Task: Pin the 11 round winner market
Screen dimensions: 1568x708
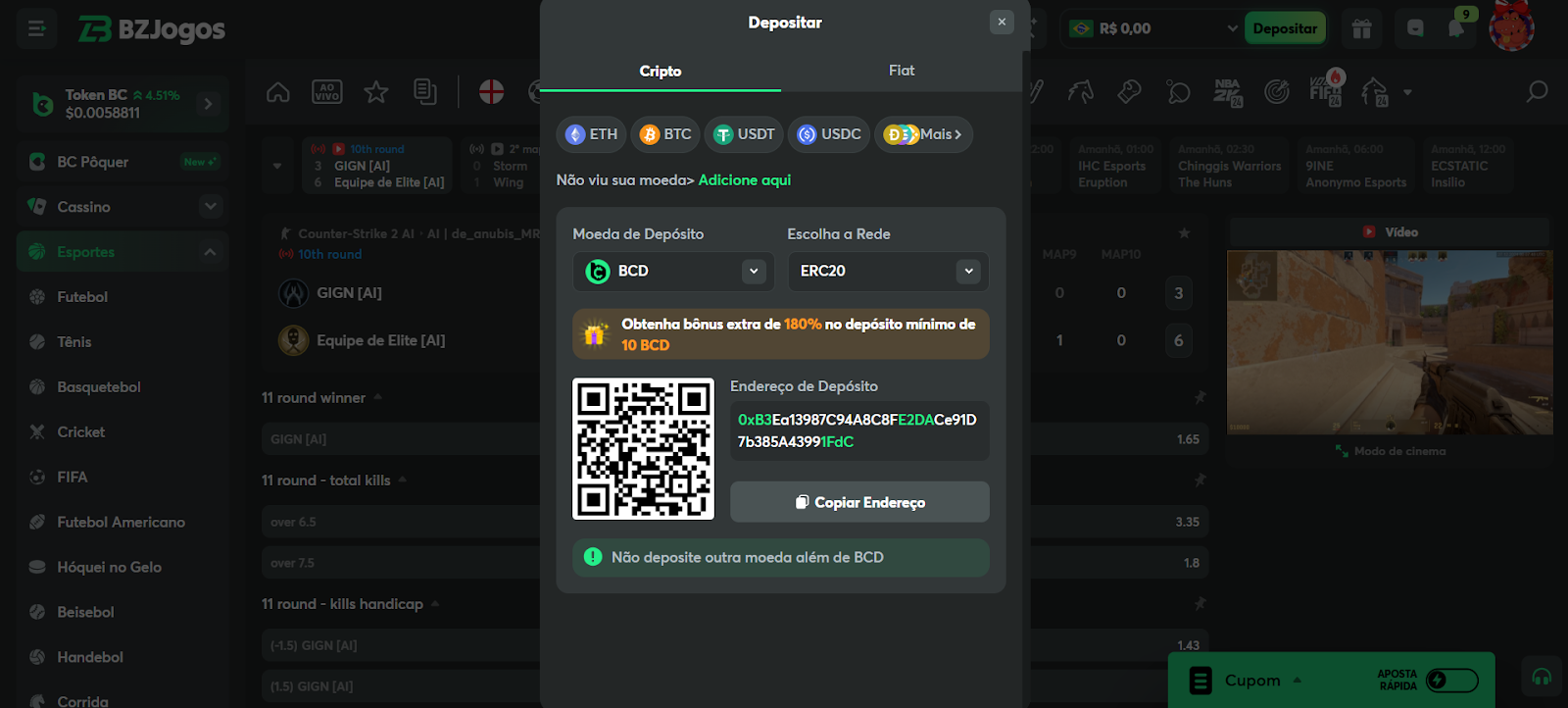Action: point(1200,397)
